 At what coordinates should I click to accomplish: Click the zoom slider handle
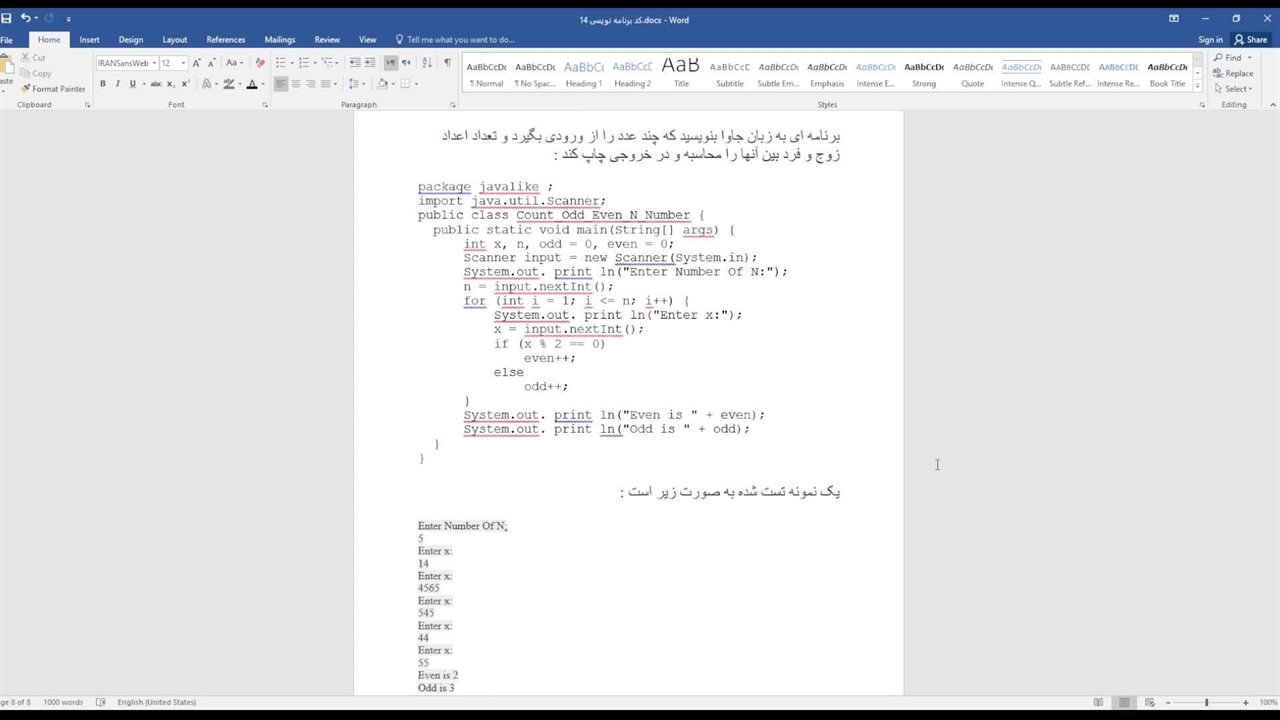click(1206, 702)
